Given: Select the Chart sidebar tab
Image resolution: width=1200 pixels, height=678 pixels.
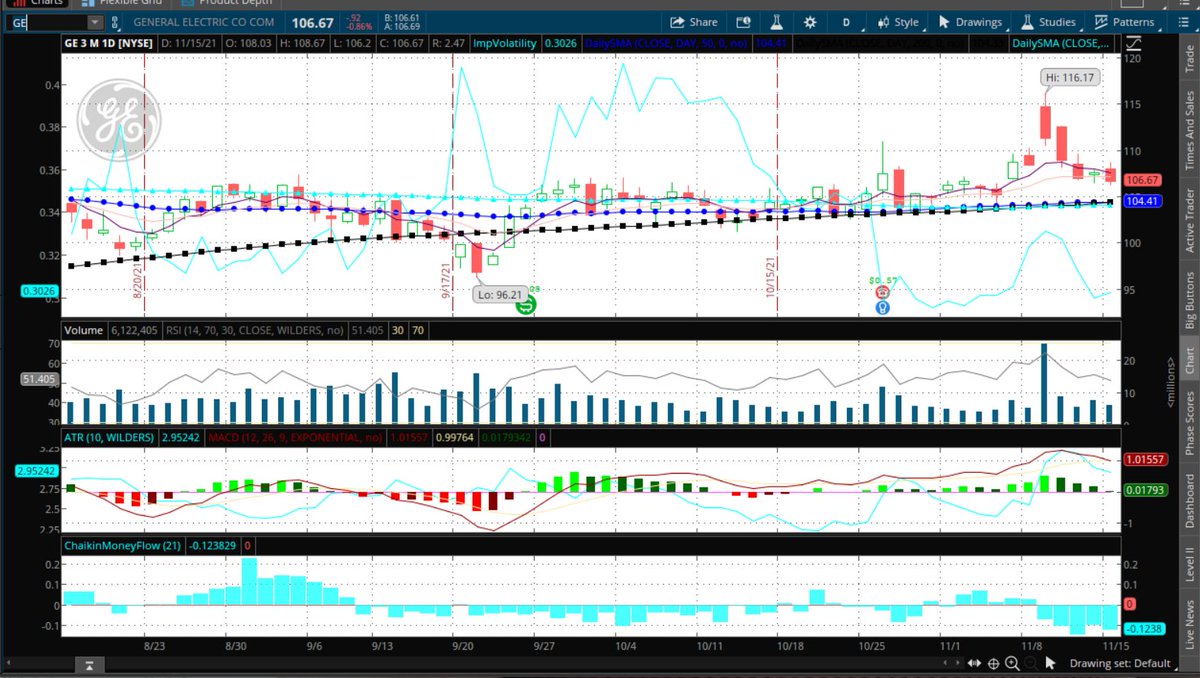Looking at the screenshot, I should pyautogui.click(x=1189, y=361).
